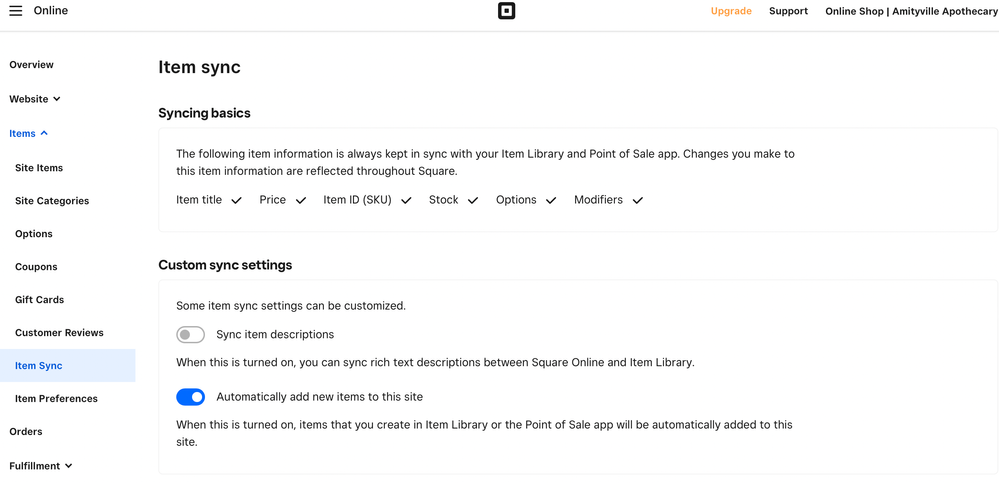Open Site Items in sidebar
The image size is (999, 483).
(39, 168)
